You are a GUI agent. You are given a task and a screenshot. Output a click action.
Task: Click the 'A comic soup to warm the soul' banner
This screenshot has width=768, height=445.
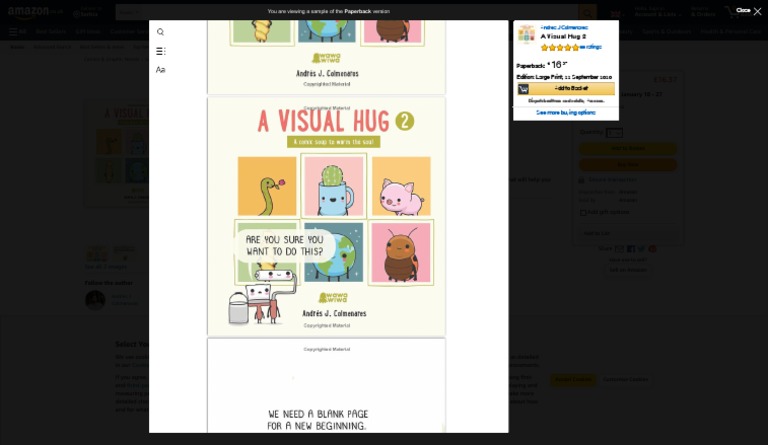point(334,142)
